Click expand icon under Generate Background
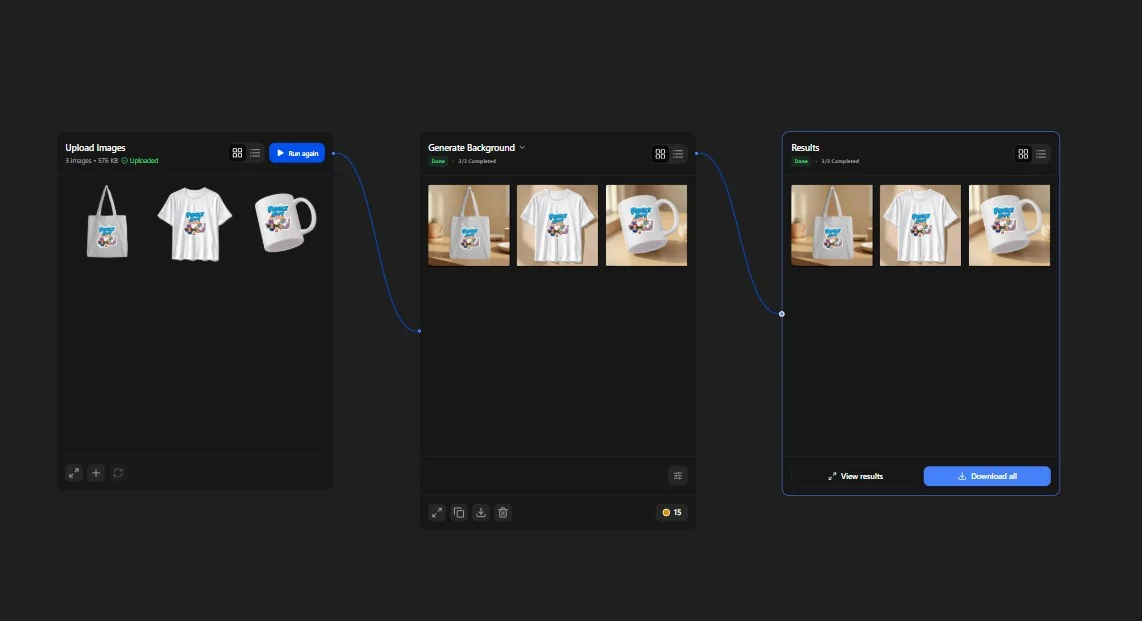 pyautogui.click(x=436, y=513)
